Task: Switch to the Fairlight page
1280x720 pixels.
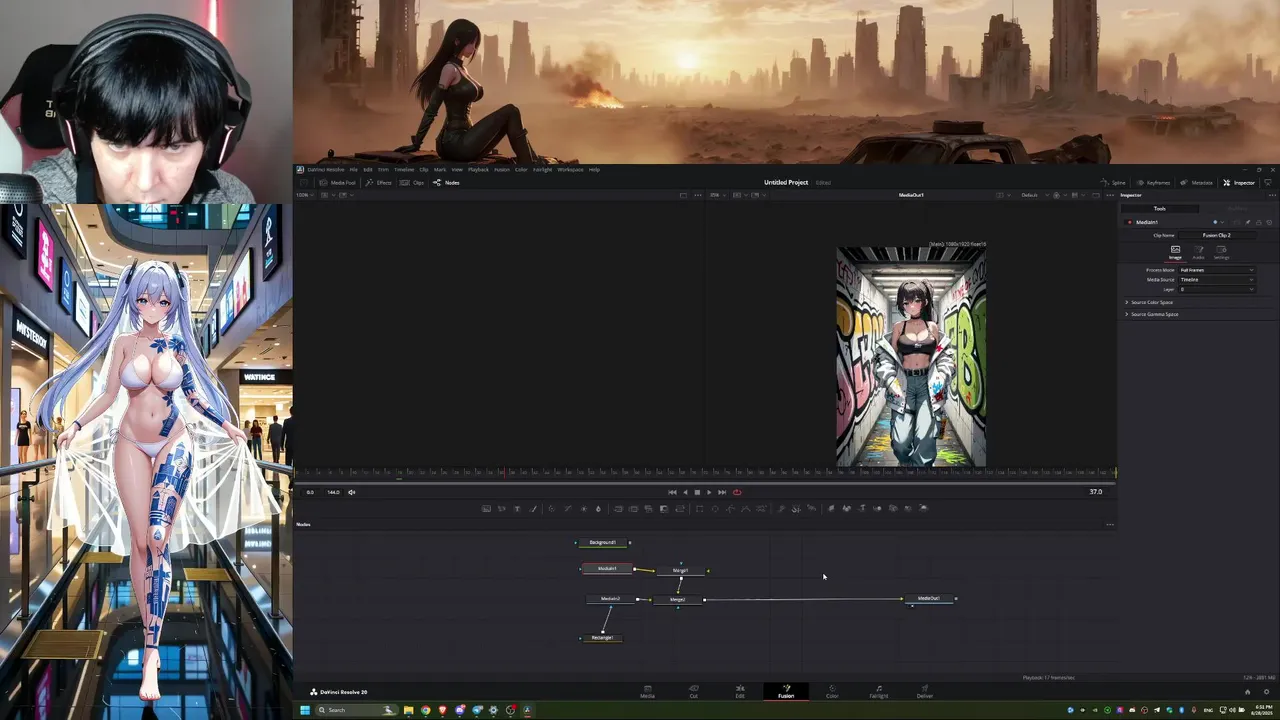Action: click(878, 691)
